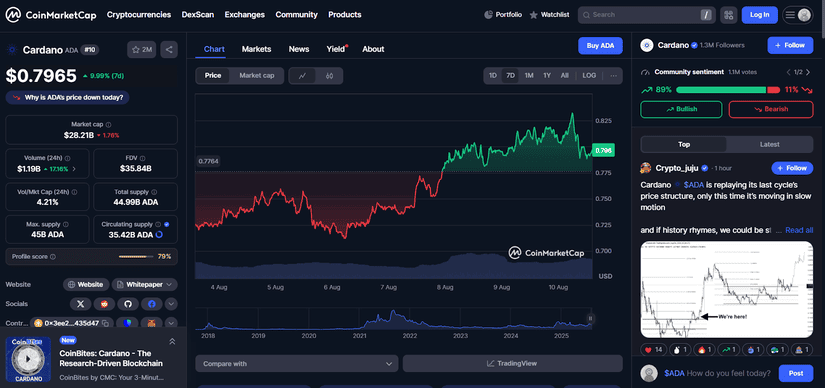Image resolution: width=825 pixels, height=388 pixels.
Task: Click the FDV info icon
Action: tap(143, 158)
